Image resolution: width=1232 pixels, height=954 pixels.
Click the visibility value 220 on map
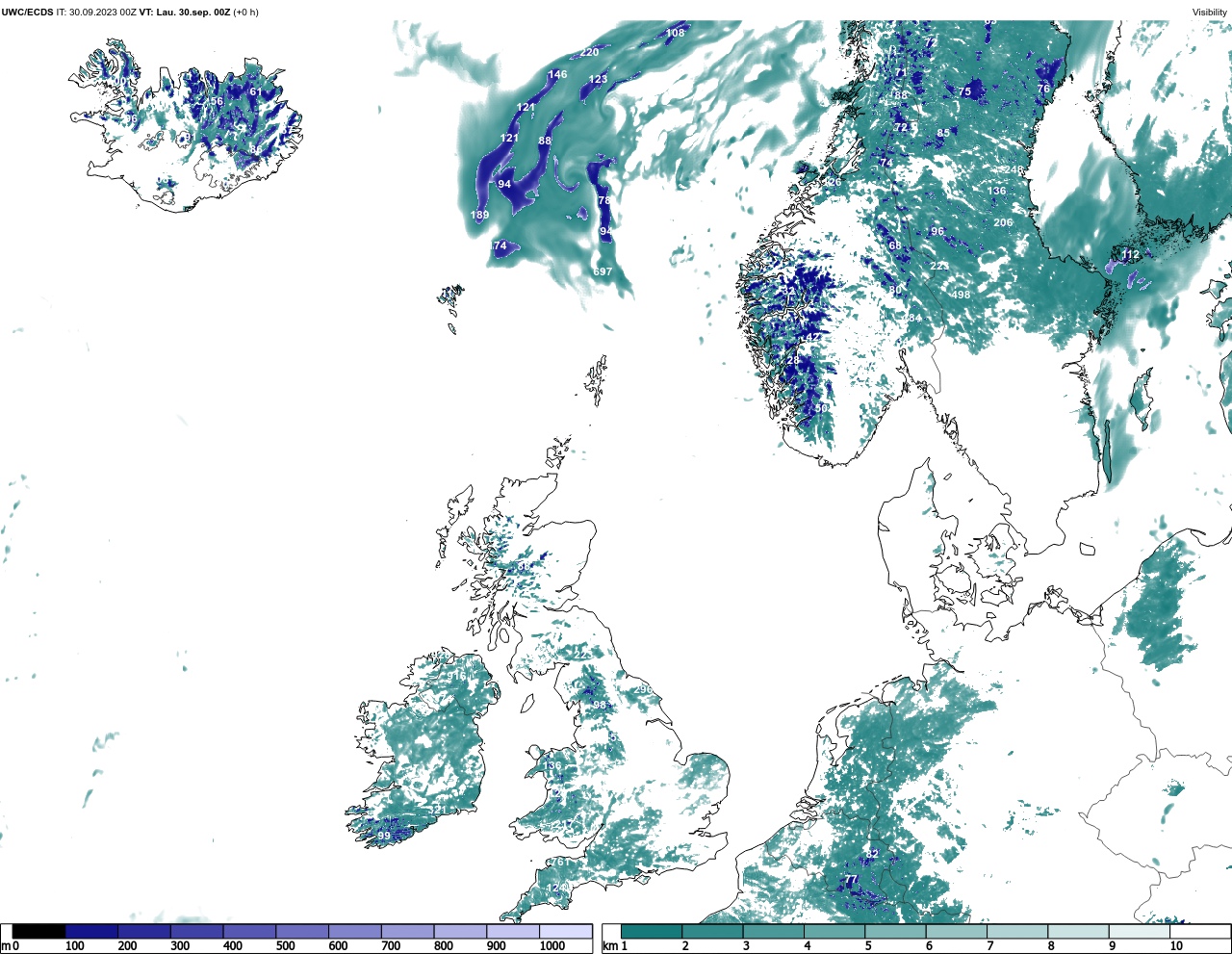(589, 52)
